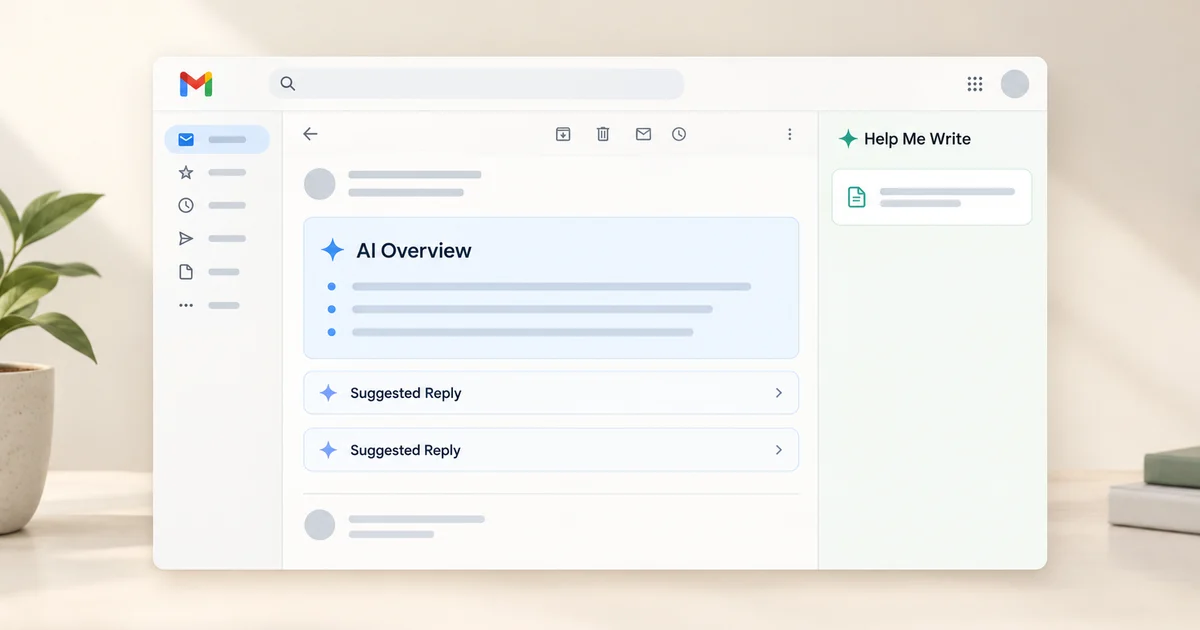Expand first Suggested Reply chevron
This screenshot has width=1200, height=630.
click(x=779, y=393)
